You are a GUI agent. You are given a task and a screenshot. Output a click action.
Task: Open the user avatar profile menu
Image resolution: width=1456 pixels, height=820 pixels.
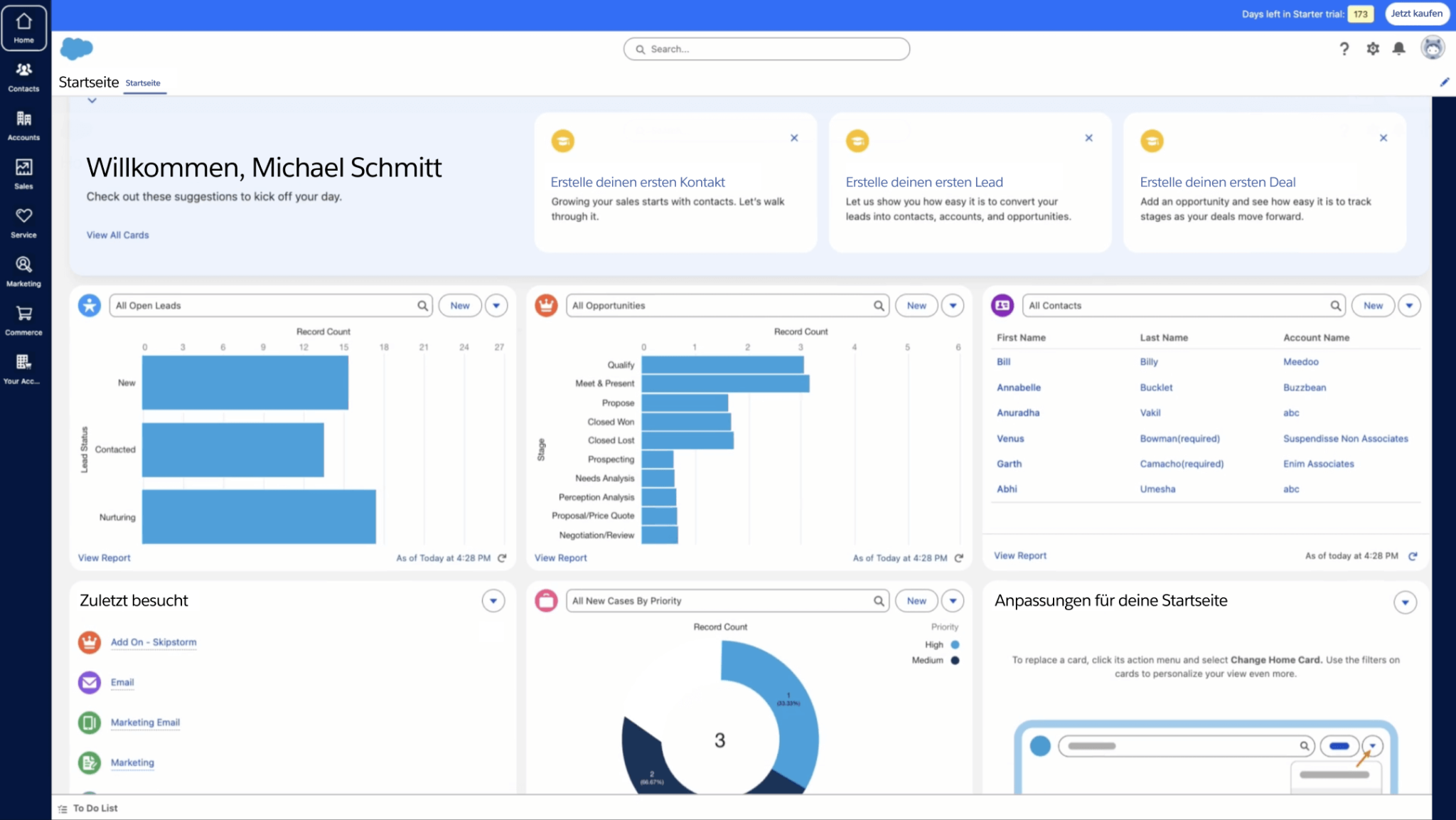click(x=1432, y=48)
